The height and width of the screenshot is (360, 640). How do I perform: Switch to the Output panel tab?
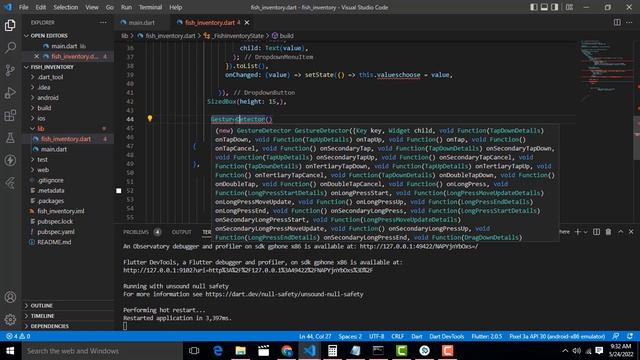181,232
